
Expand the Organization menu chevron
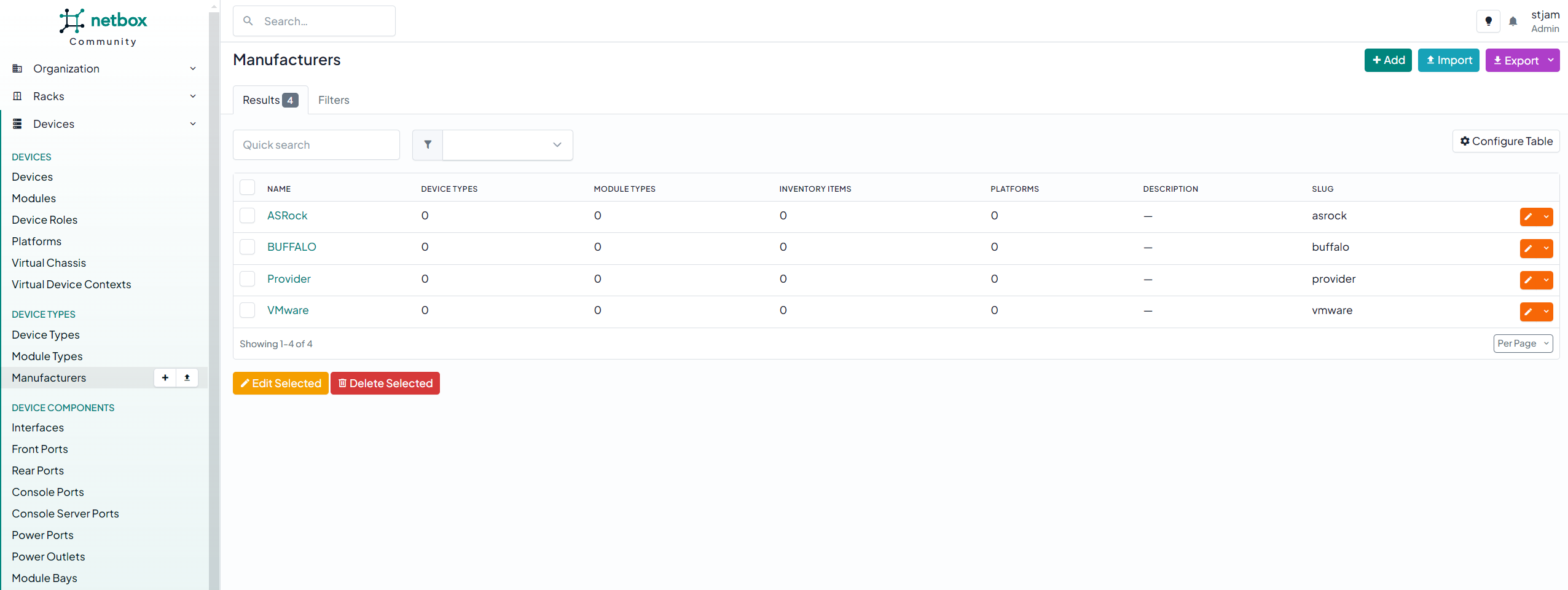point(193,69)
